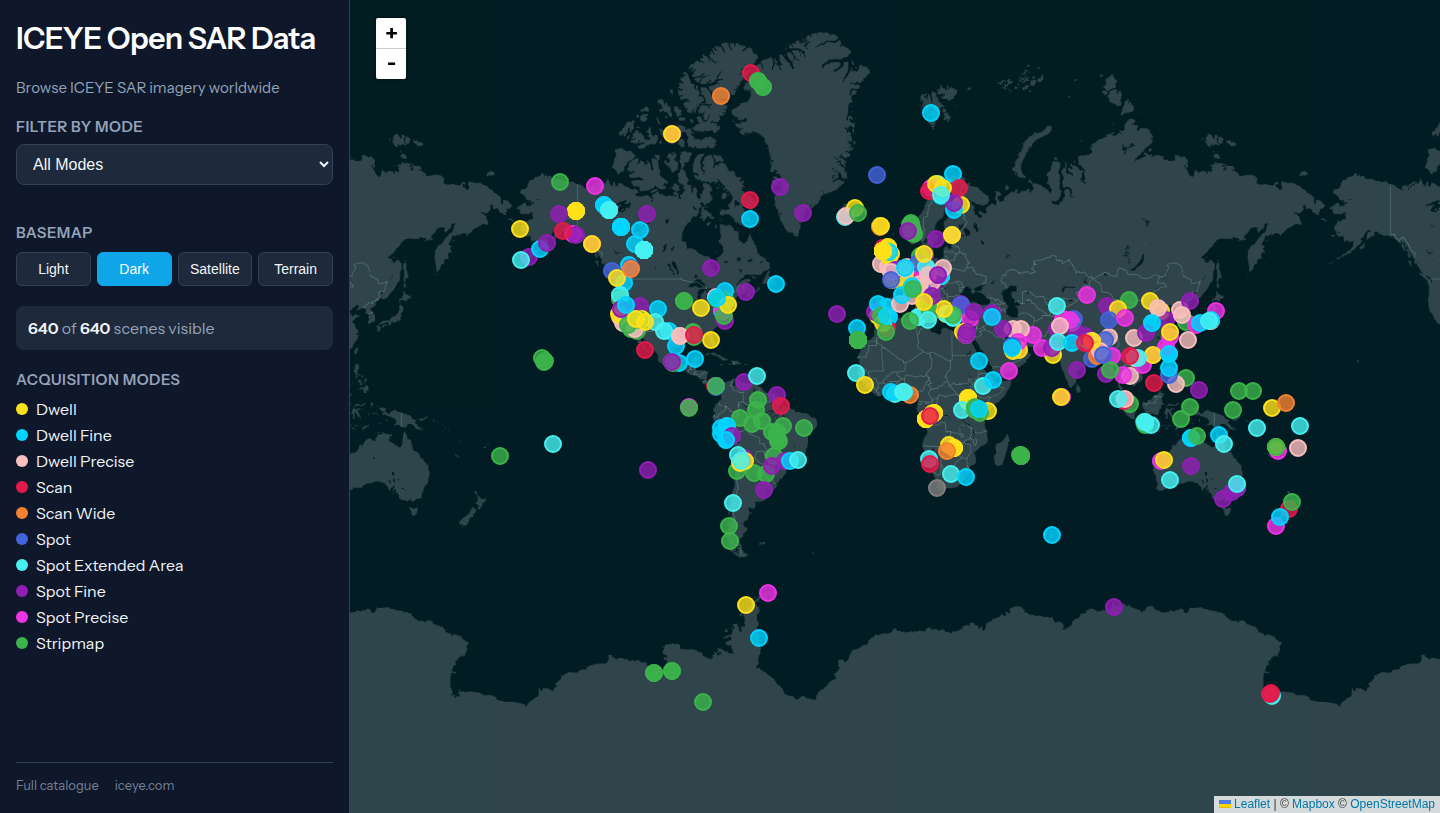This screenshot has height=813, width=1440.
Task: Zoom out of the map
Action: pos(391,64)
